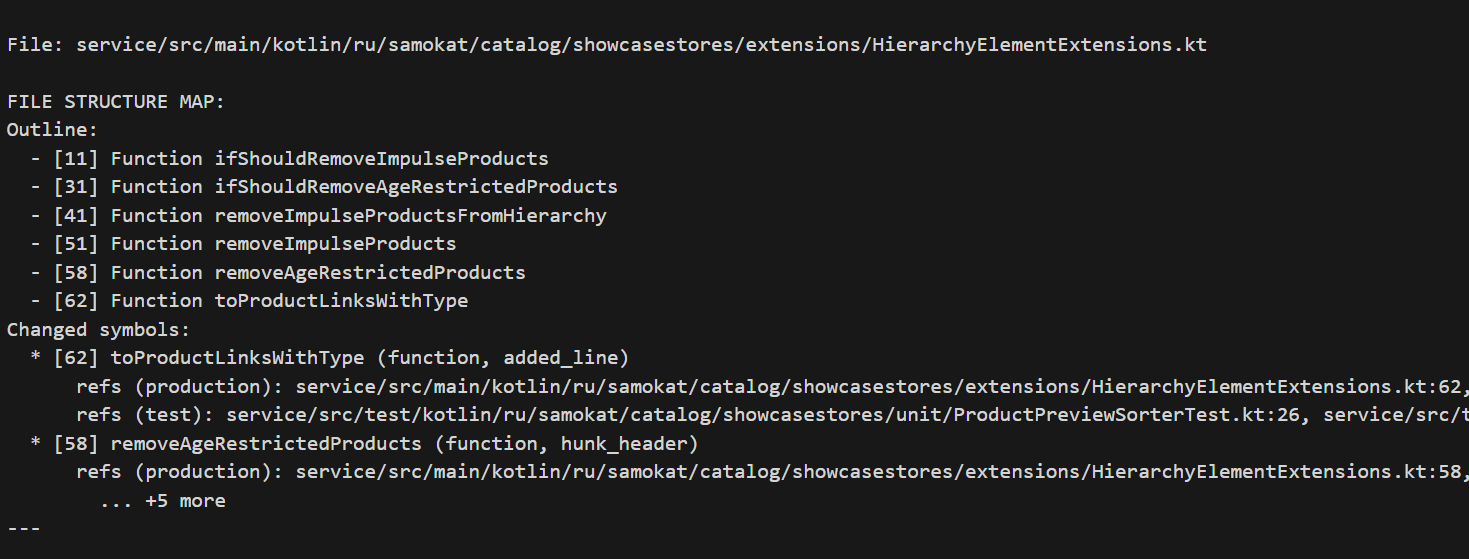The width and height of the screenshot is (1469, 559).
Task: Open production ref HierarchyElementExtensions.kt:58
Action: pos(882,471)
